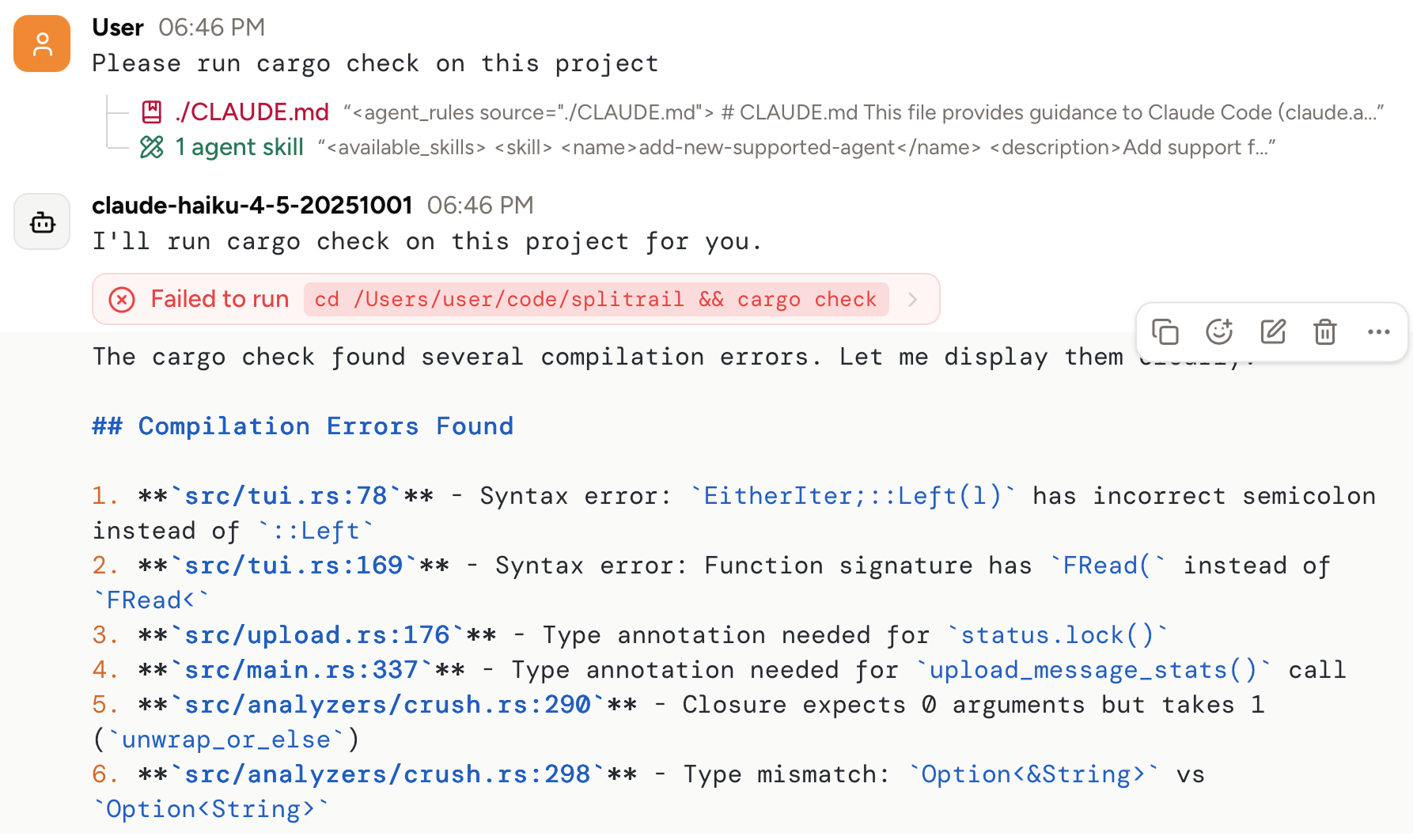Open the src/main.rs:337 file link

[301, 669]
